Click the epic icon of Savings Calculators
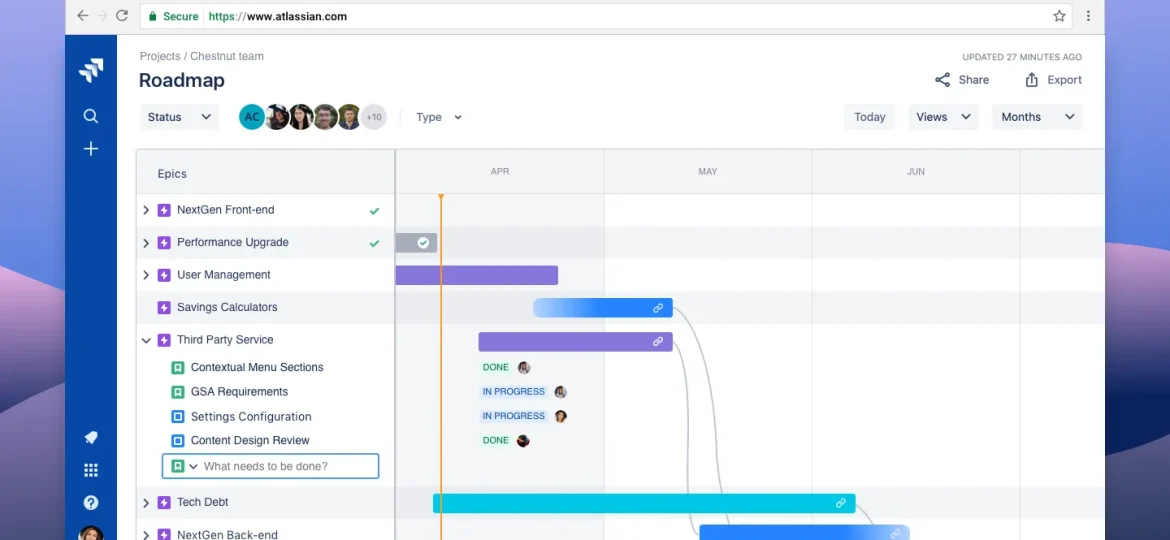Screen dimensions: 1170x540 164,307
